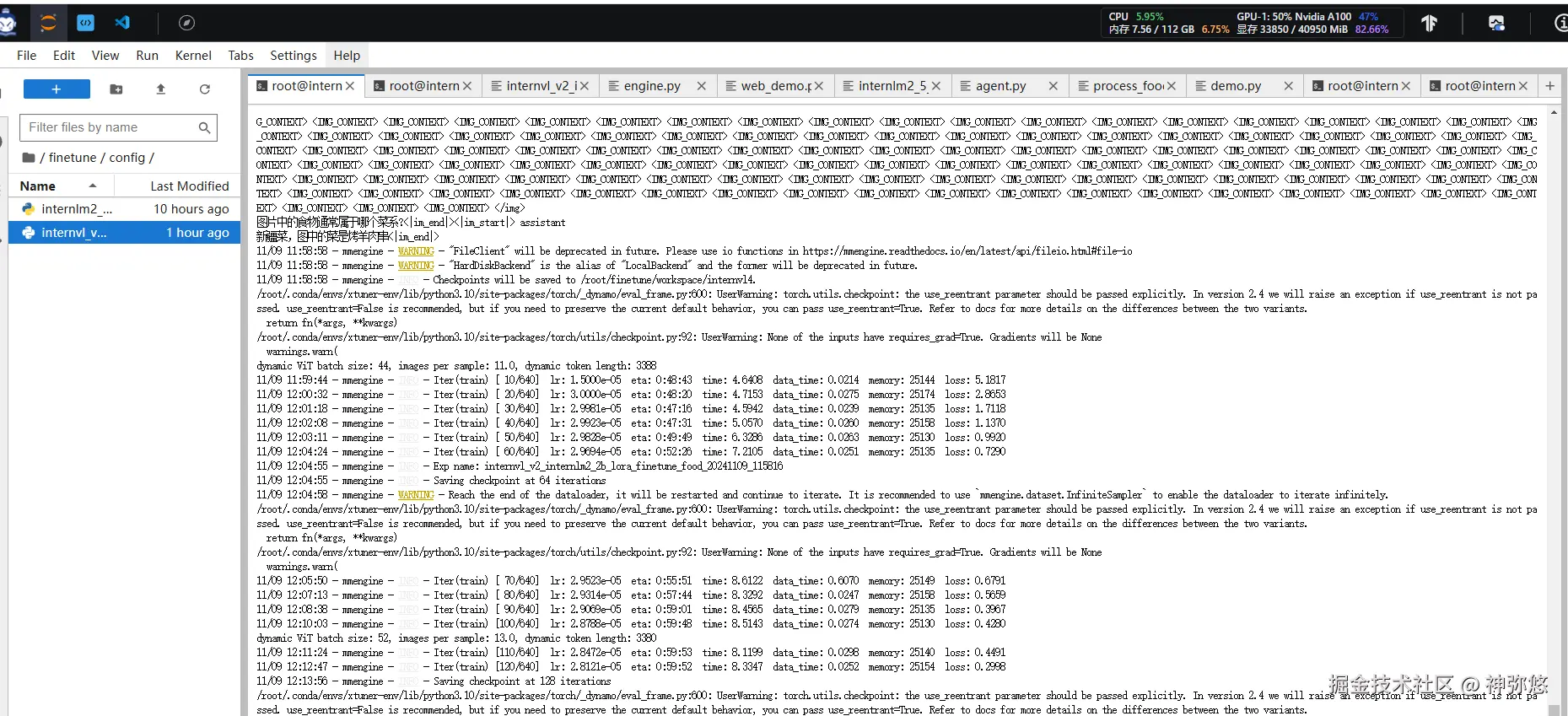The image size is (1568, 716).
Task: Click the GPU-1 Nvidia A100 readout
Action: [x=1307, y=17]
